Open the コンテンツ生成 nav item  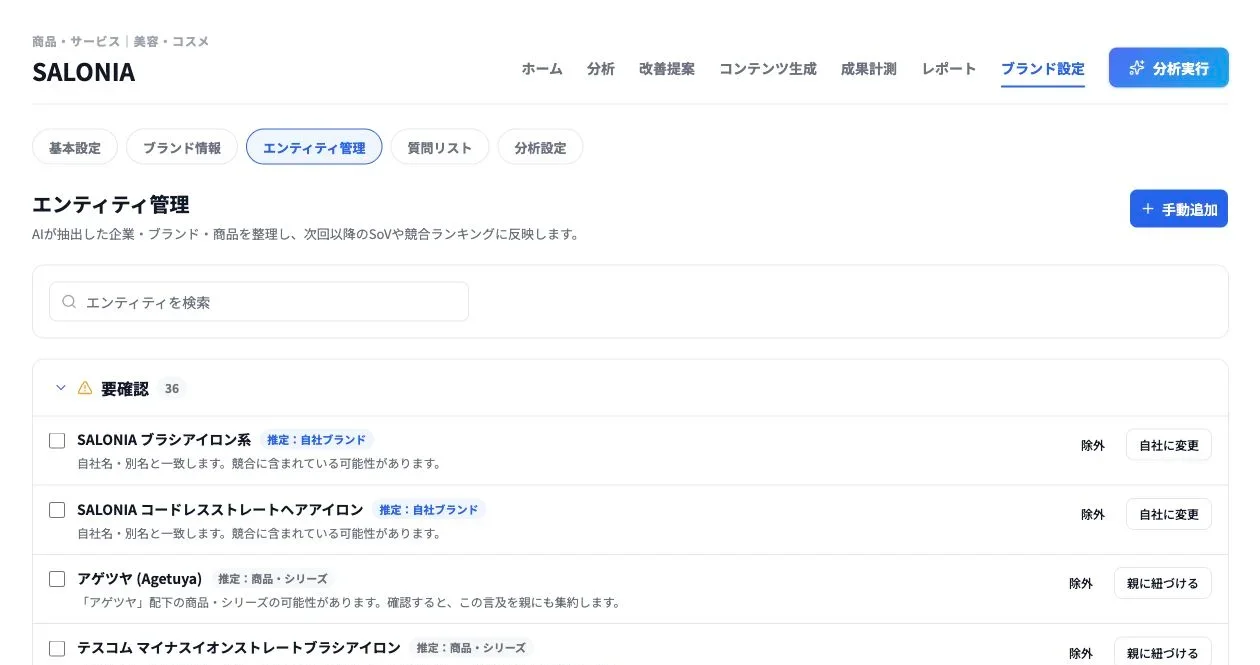point(768,69)
